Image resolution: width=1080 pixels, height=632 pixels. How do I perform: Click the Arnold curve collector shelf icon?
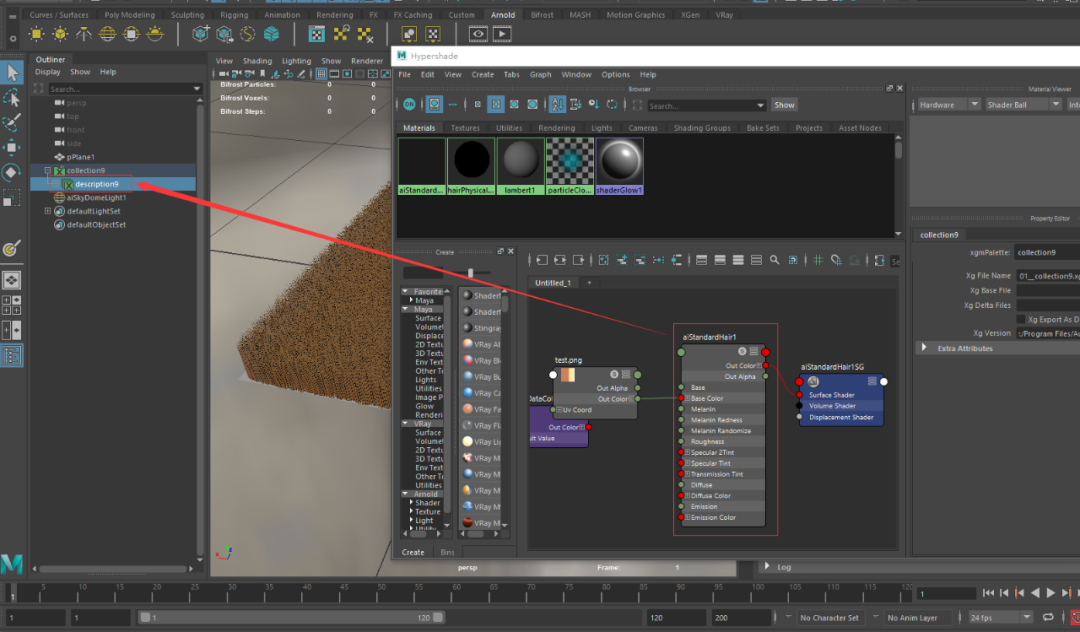click(247, 34)
